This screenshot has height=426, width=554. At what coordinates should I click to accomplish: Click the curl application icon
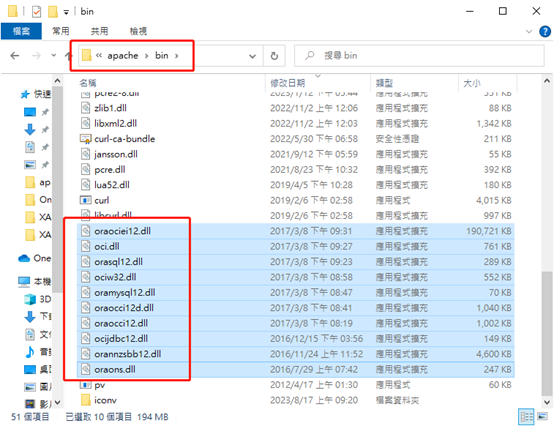click(86, 200)
